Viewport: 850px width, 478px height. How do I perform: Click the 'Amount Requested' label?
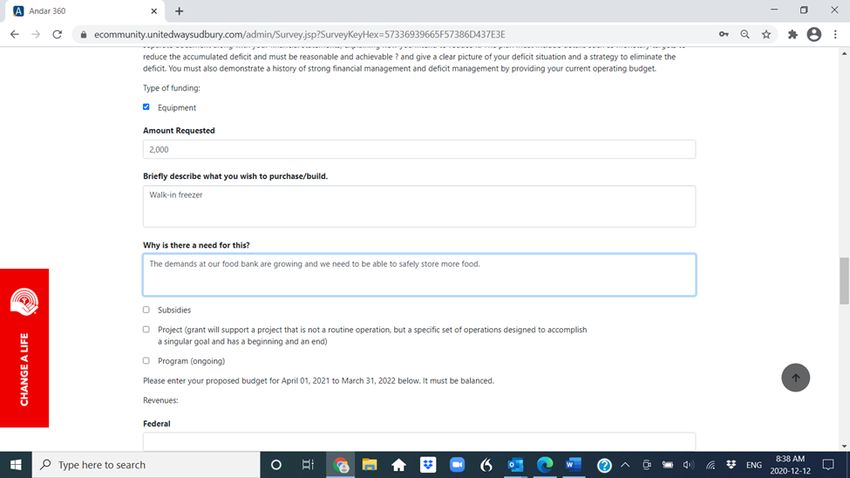pos(179,131)
